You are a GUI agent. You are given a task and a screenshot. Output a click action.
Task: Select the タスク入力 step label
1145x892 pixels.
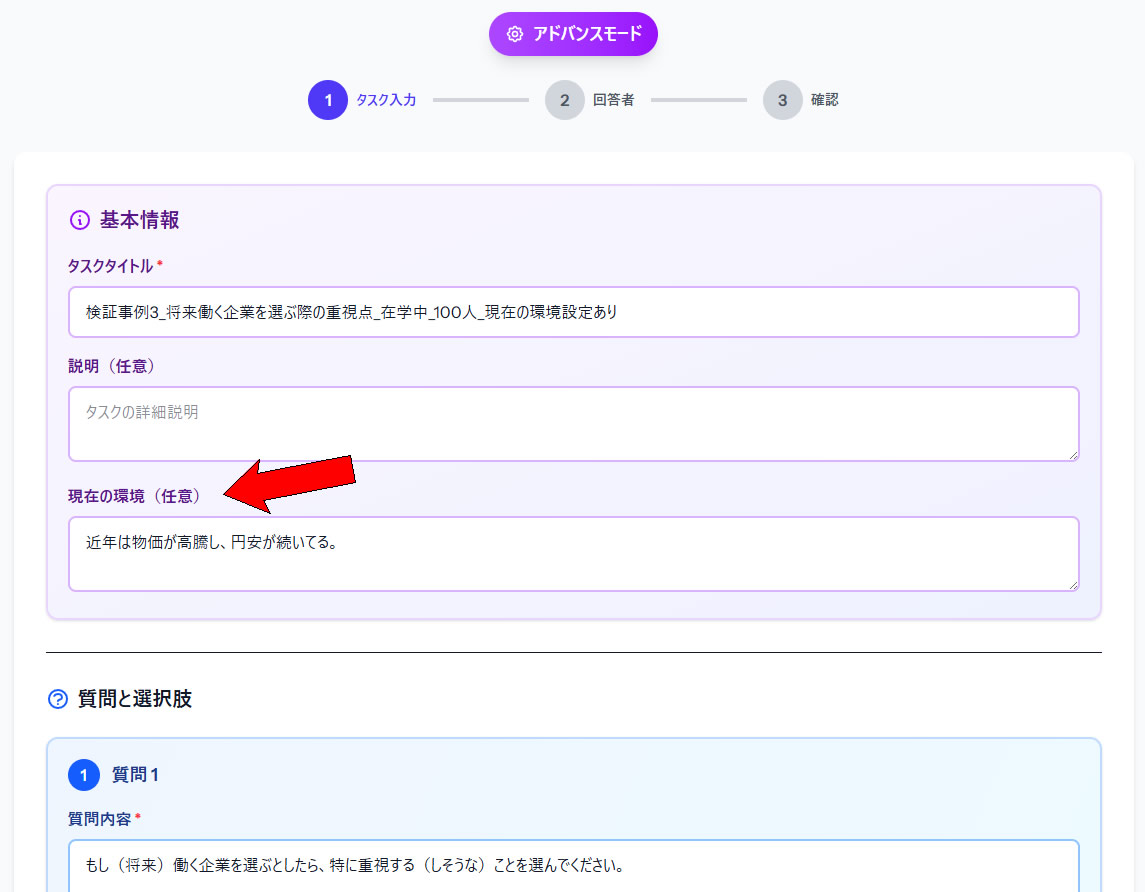point(385,100)
